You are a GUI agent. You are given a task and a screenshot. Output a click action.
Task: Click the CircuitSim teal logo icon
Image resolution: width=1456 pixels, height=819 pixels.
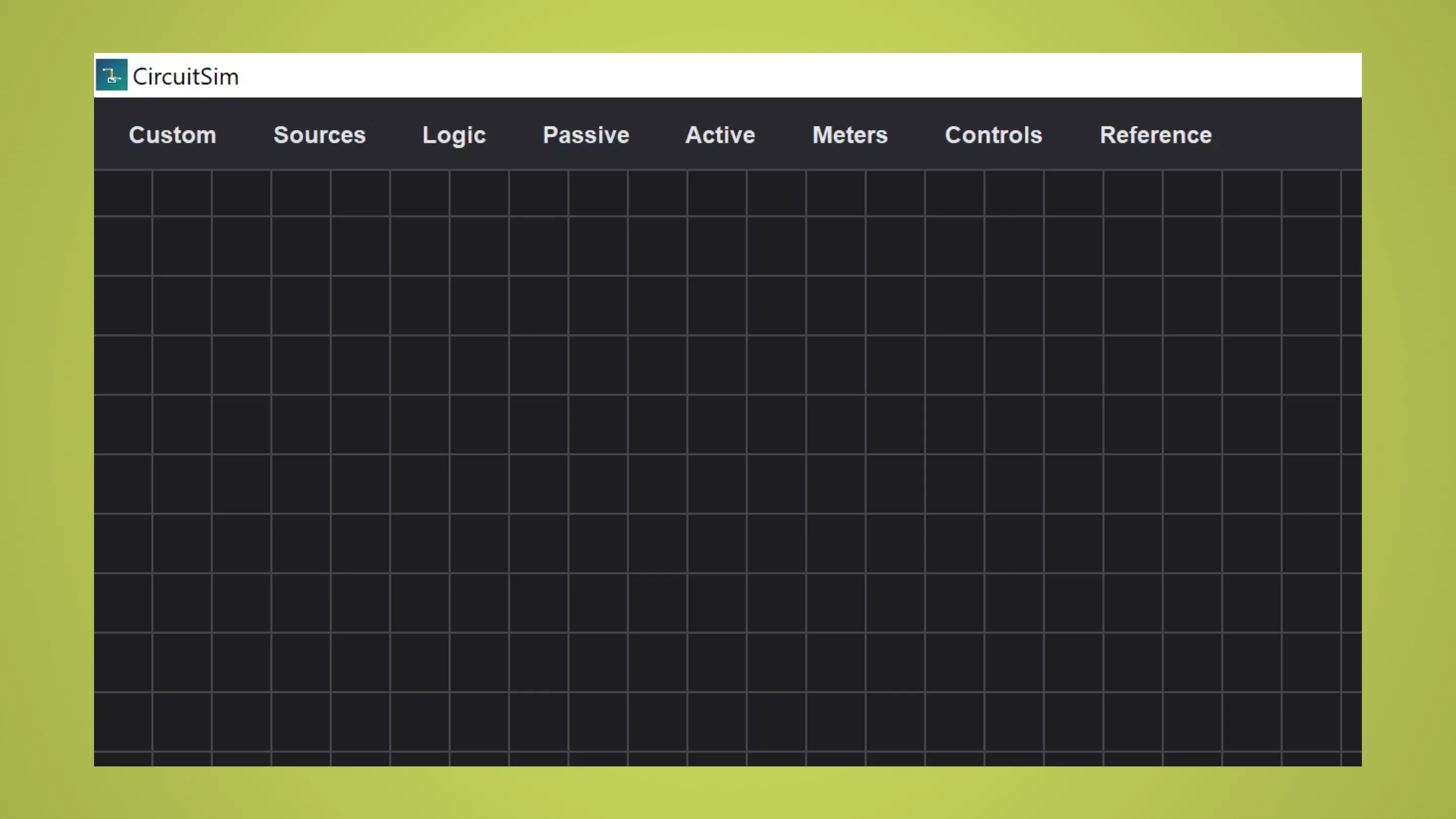click(x=111, y=75)
